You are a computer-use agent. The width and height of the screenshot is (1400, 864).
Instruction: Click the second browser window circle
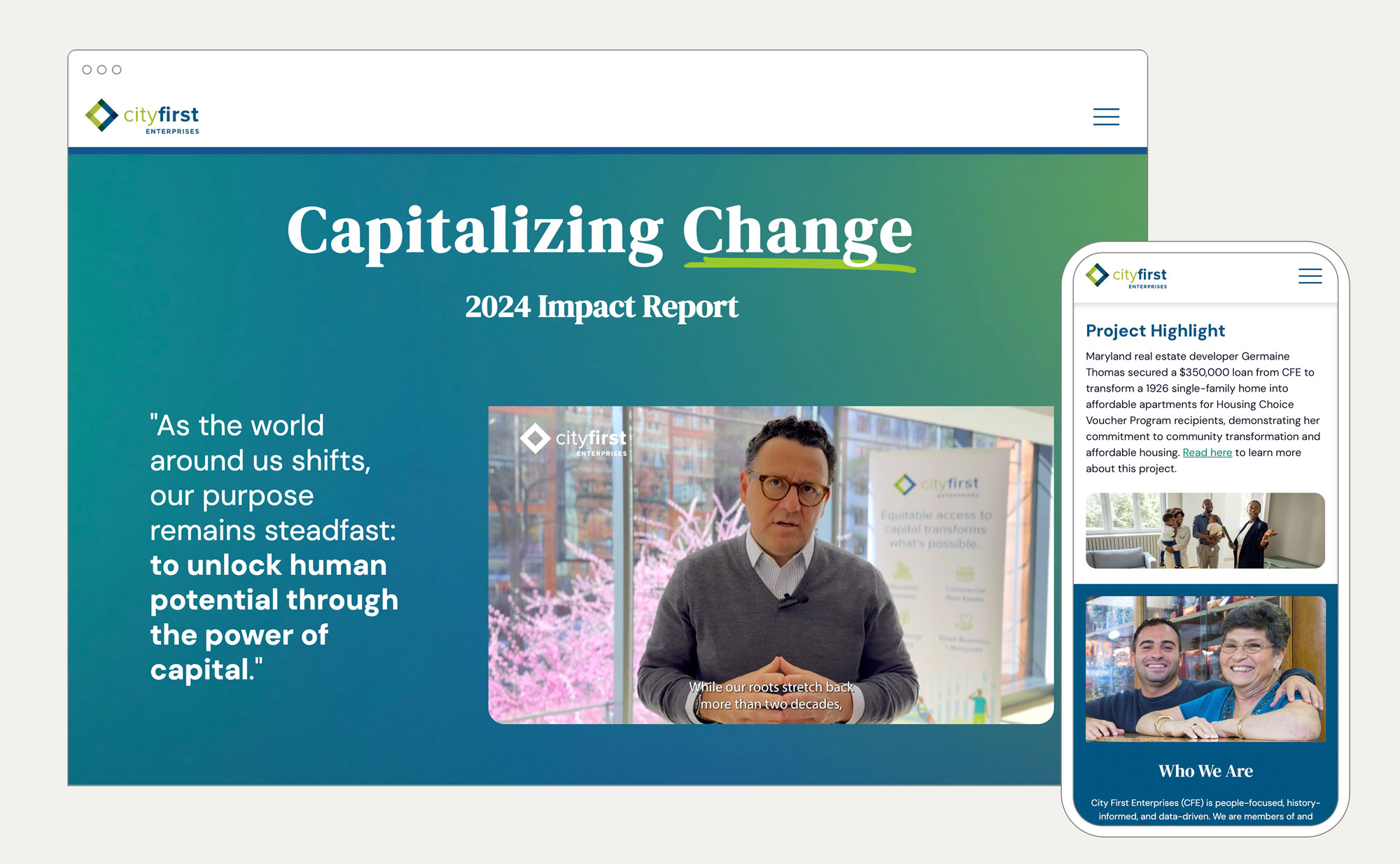pyautogui.click(x=101, y=70)
